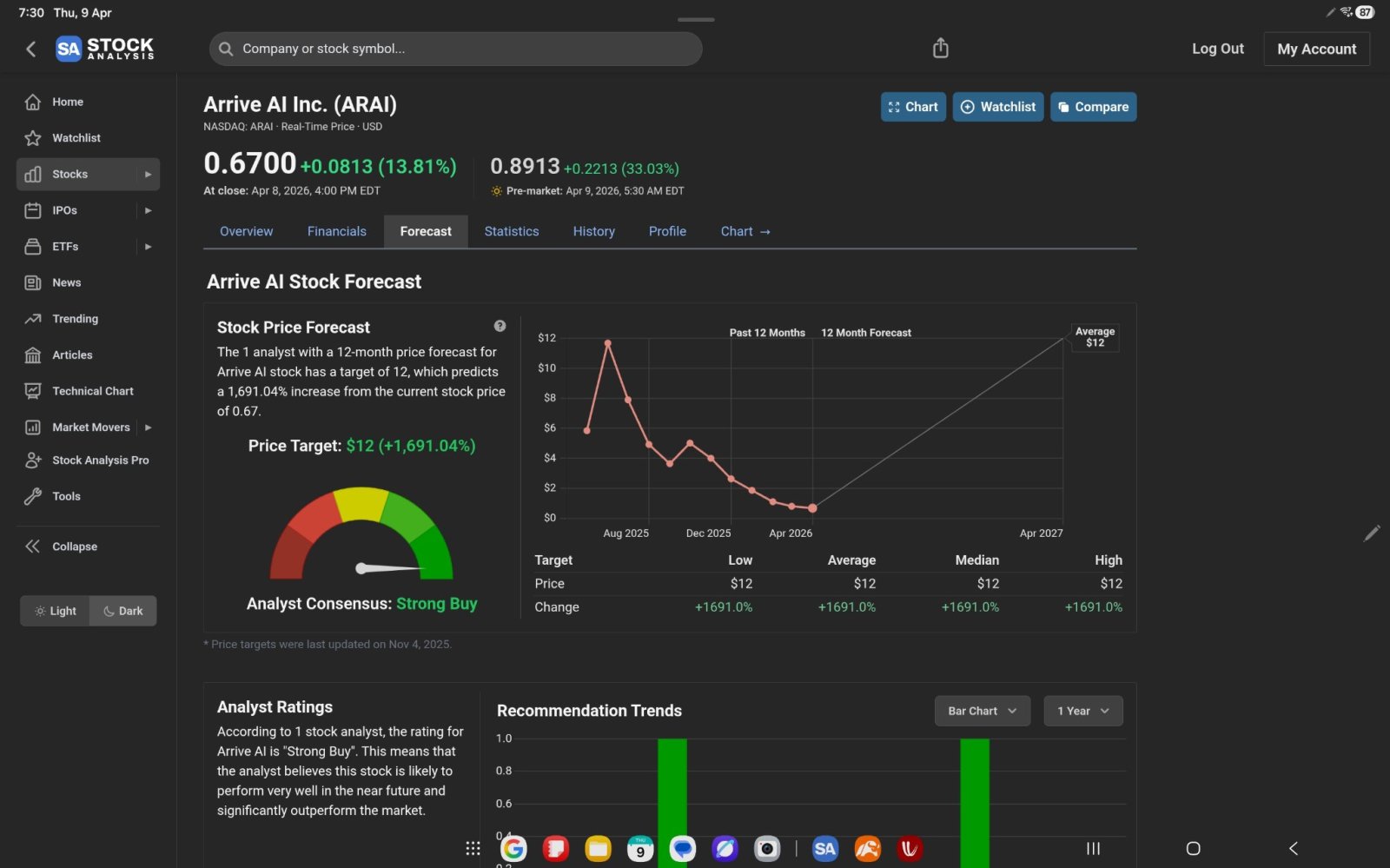
Task: Switch to the Financials tab
Action: point(336,231)
